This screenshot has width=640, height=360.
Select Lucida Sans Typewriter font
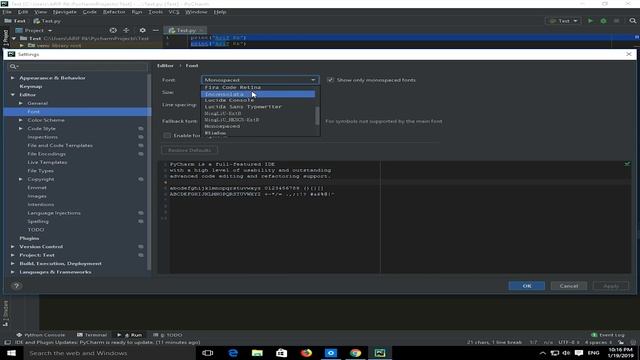pyautogui.click(x=258, y=107)
